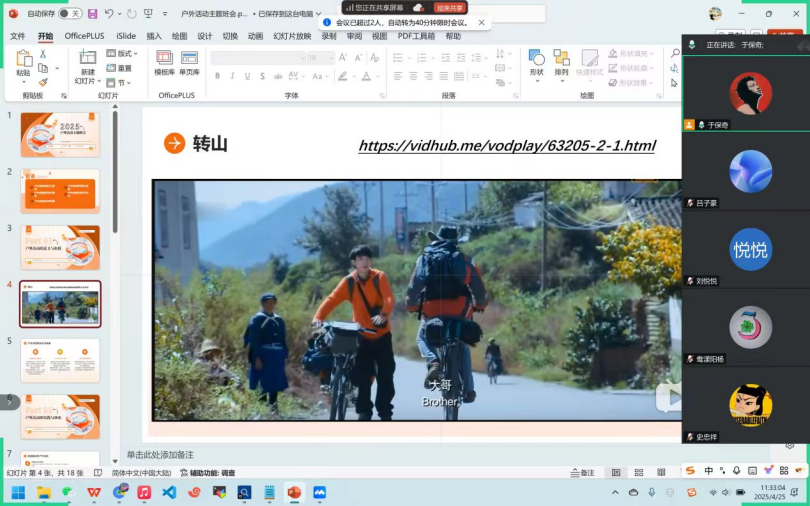Select slide 3 thumbnail in panel
This screenshot has width=810, height=506.
tap(60, 247)
